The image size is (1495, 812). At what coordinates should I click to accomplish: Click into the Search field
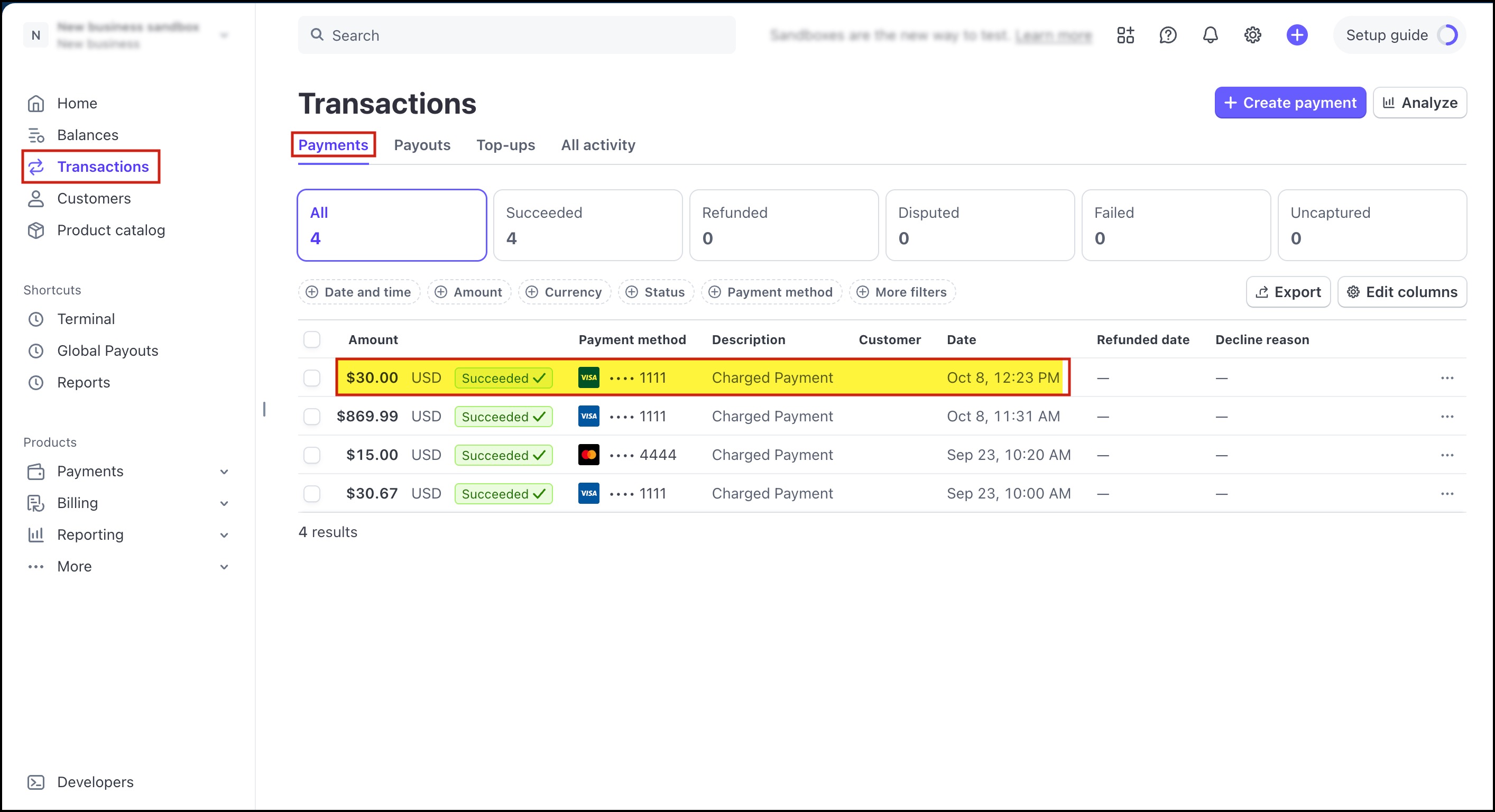pyautogui.click(x=516, y=35)
